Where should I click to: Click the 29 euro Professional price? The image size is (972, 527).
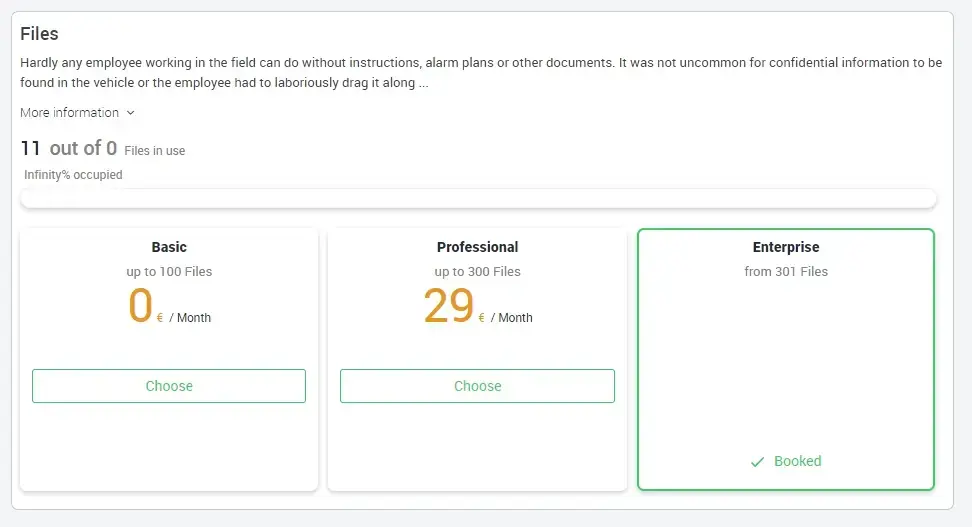(448, 306)
